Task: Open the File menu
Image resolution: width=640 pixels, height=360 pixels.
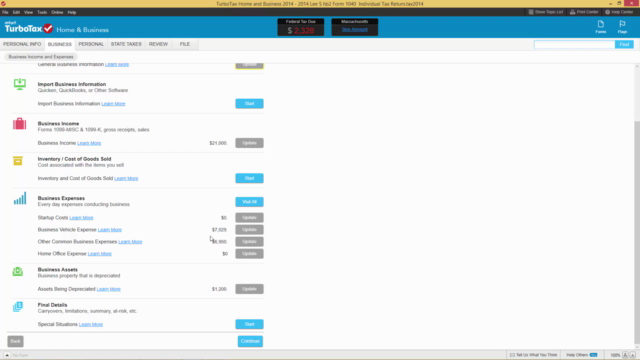Action: [5, 12]
